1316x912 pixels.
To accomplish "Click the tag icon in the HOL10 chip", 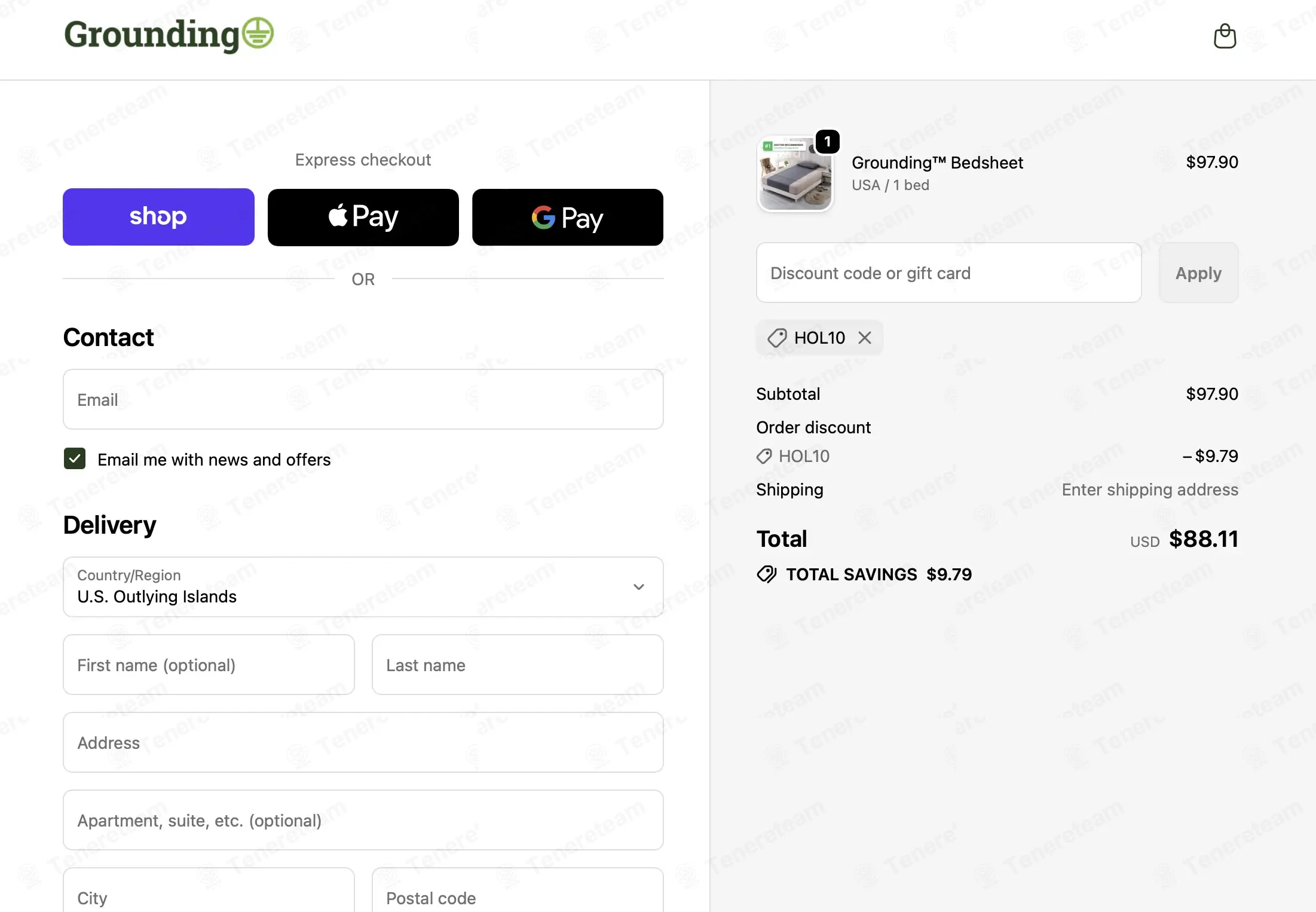I will 777,338.
